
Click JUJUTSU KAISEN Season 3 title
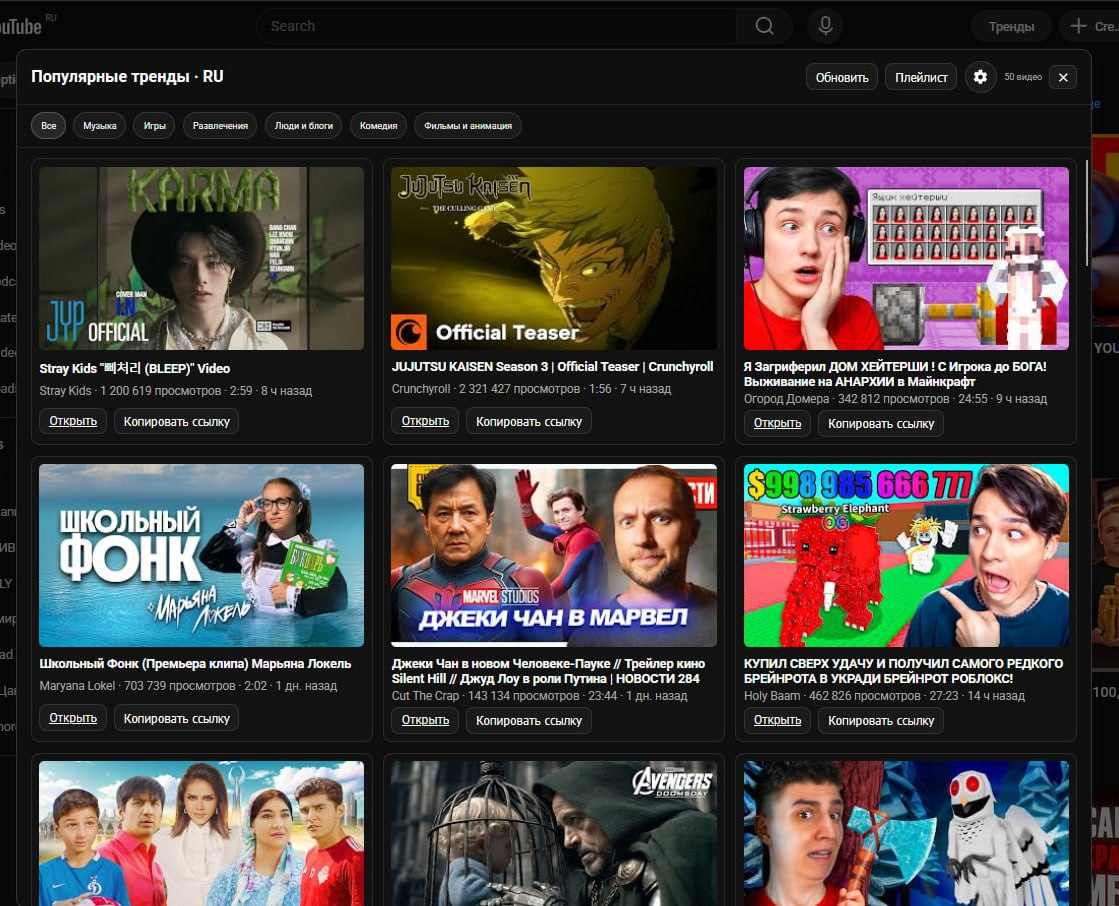[552, 366]
